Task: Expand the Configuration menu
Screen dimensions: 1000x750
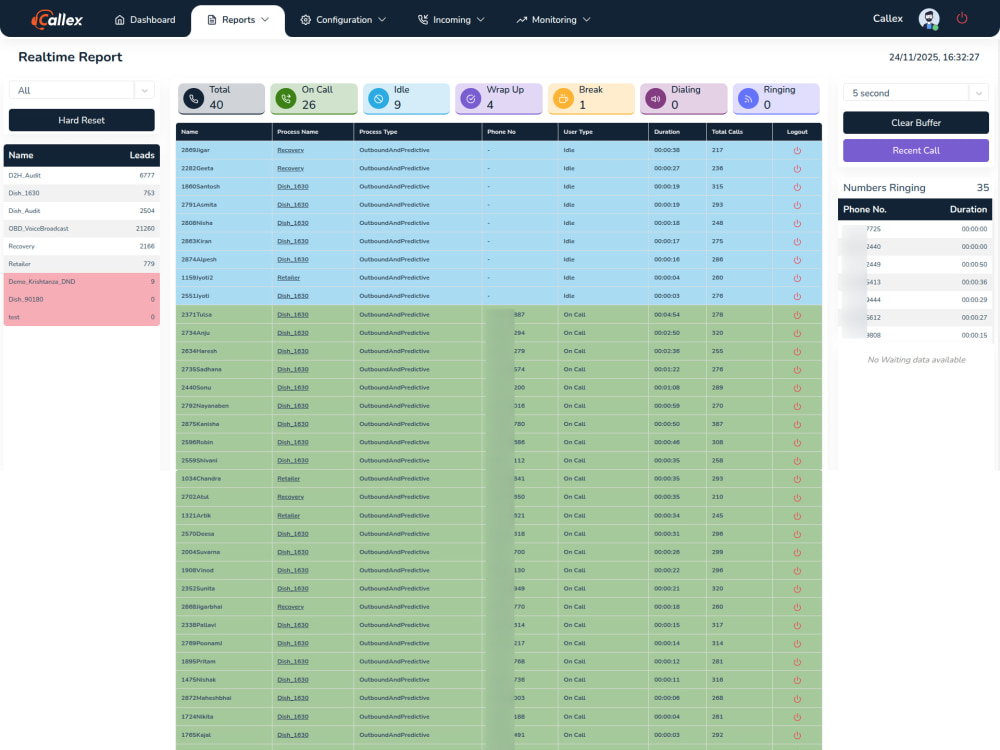Action: pos(343,20)
